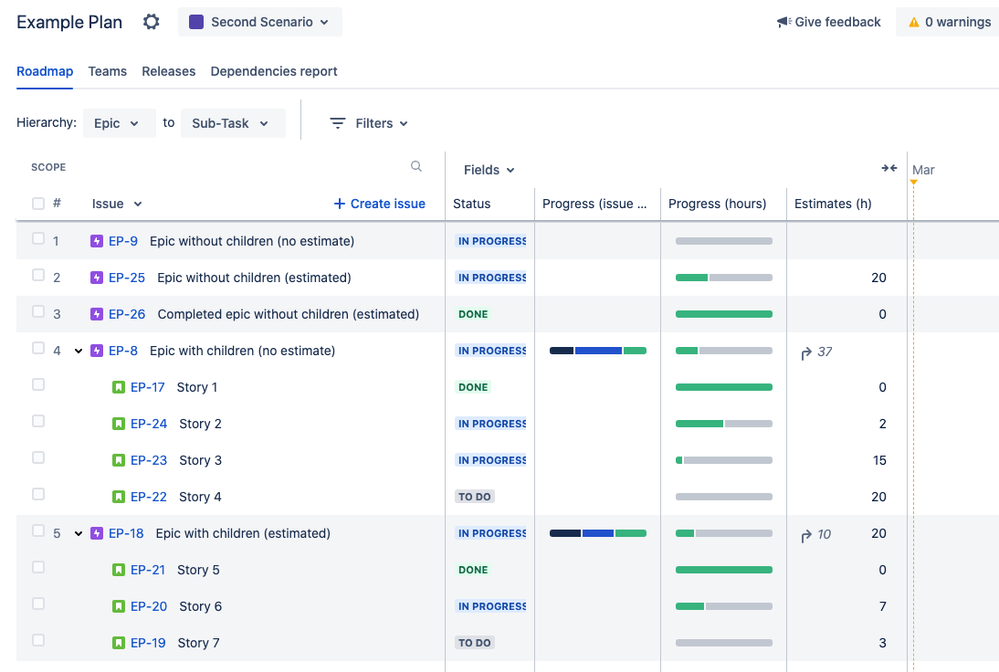Image resolution: width=999 pixels, height=672 pixels.
Task: Click the dependency badge showing 37 on EP-8
Action: point(817,351)
